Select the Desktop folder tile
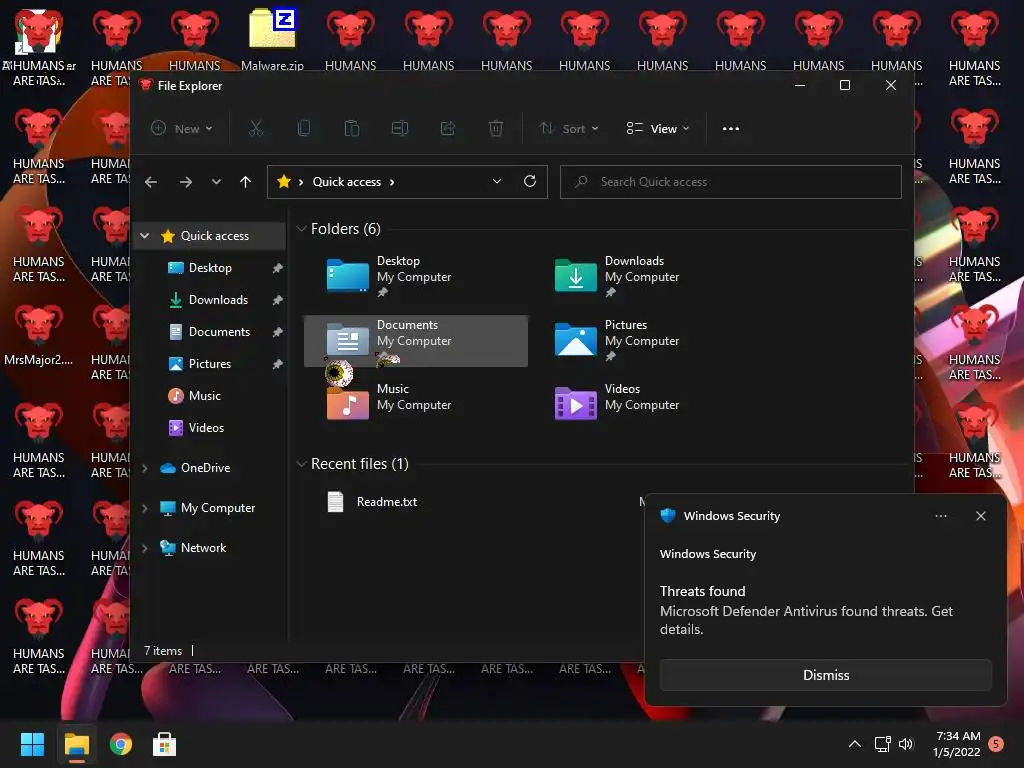Viewport: 1024px width, 768px height. 415,276
